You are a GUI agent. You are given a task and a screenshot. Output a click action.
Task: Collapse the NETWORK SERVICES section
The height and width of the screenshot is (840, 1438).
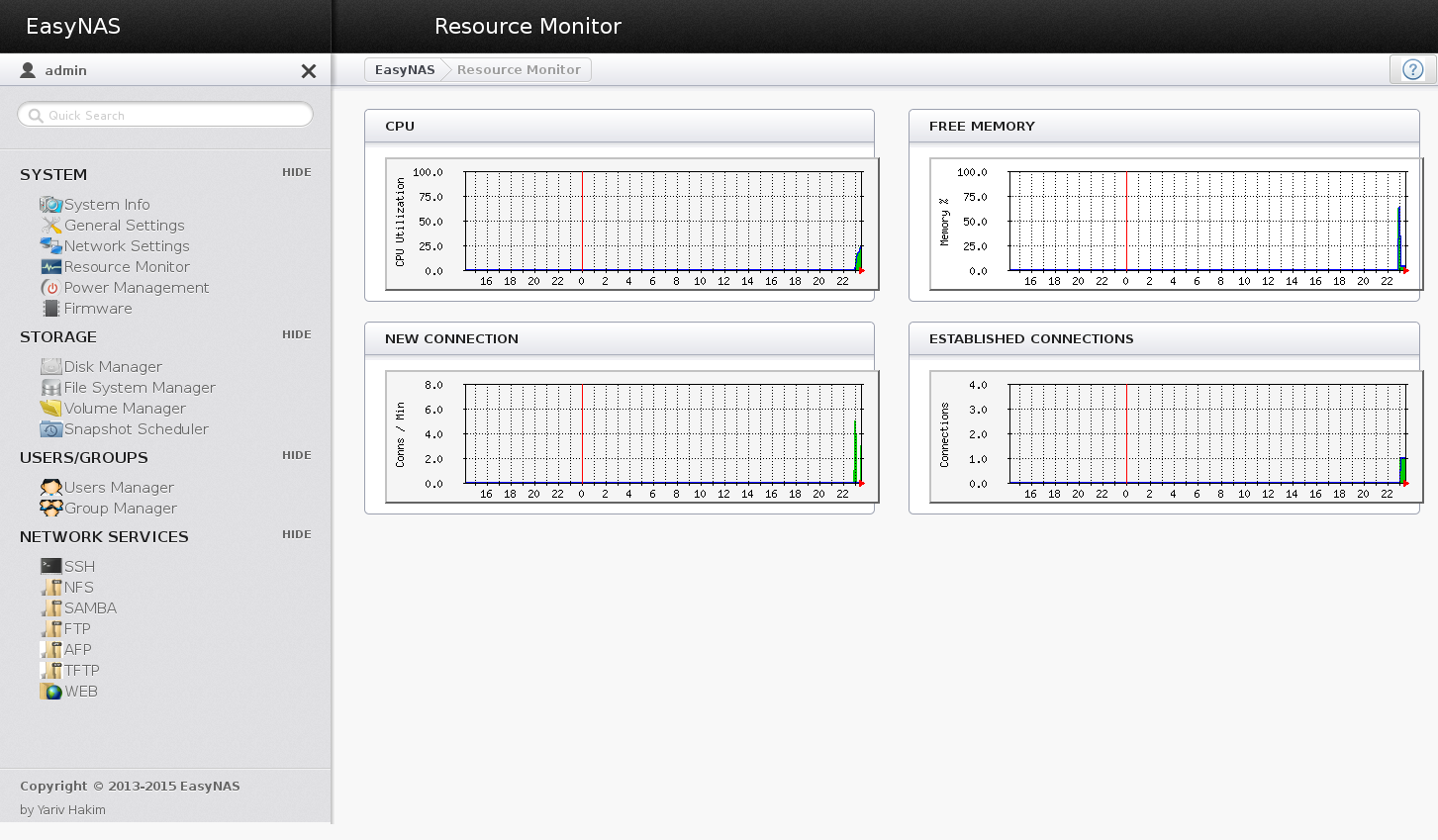point(296,534)
